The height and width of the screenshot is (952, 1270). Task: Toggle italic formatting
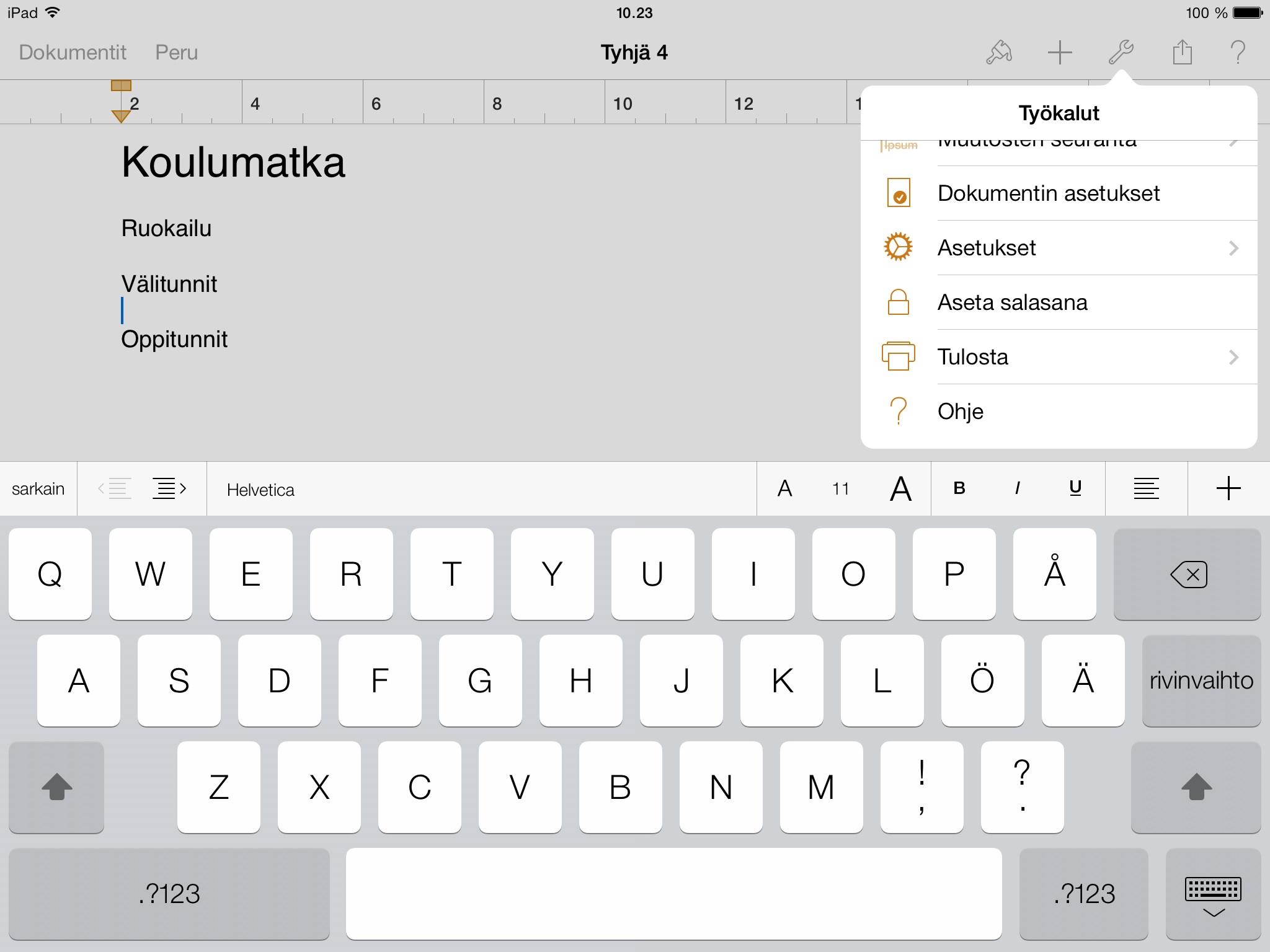pos(1017,489)
